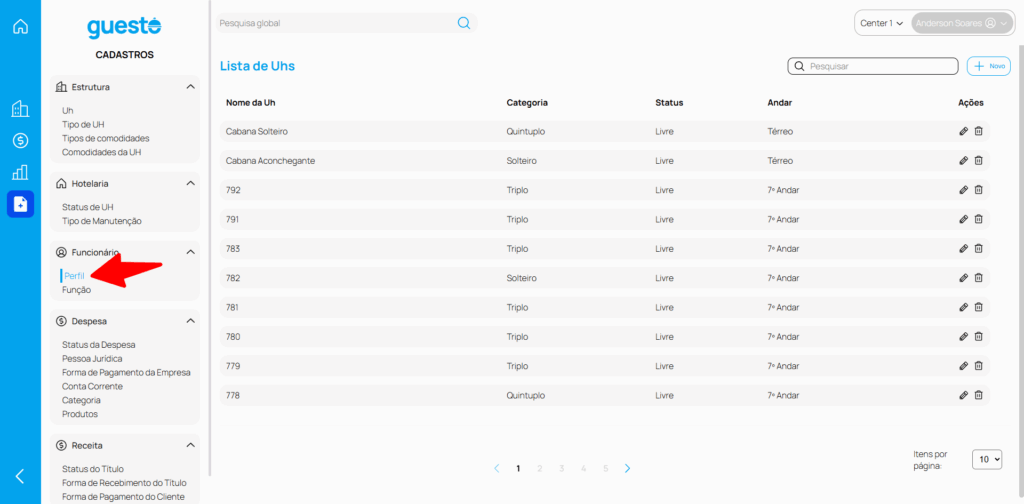Collapse the Despesa section chevron
The width and height of the screenshot is (1024, 504).
coord(190,321)
